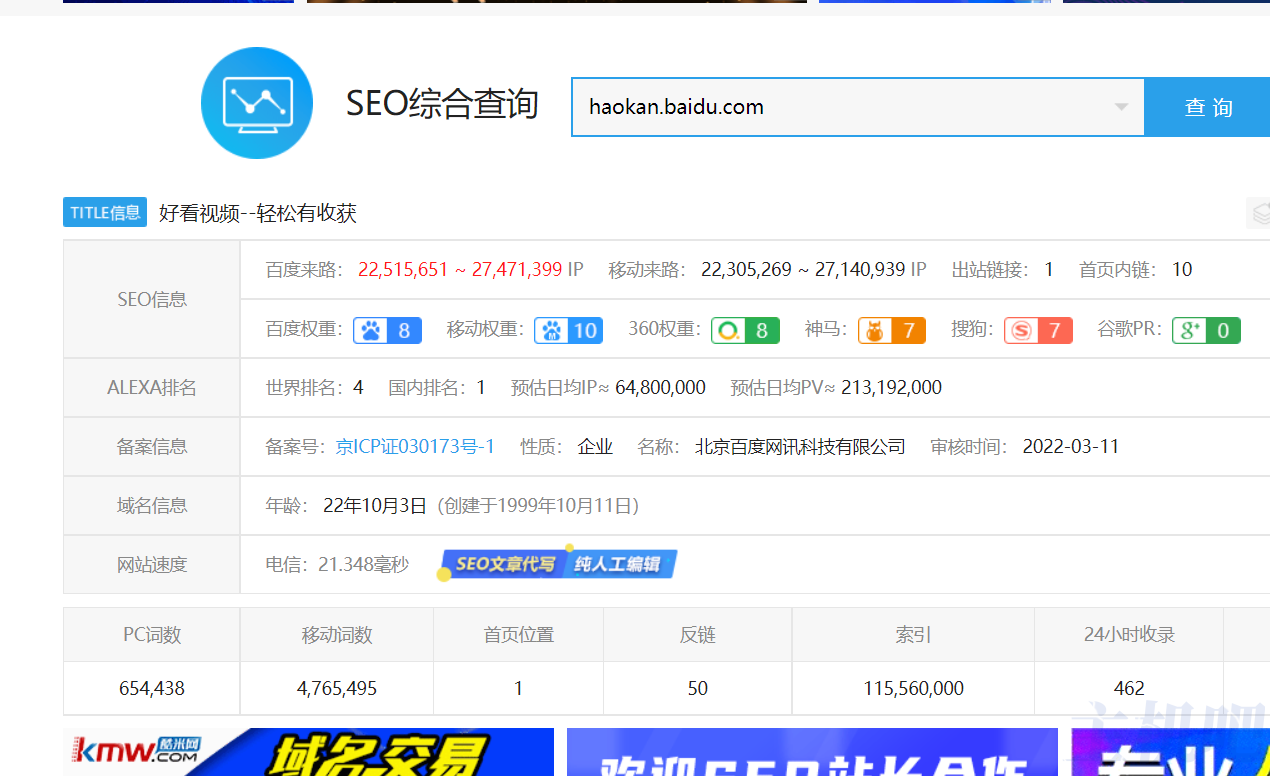The image size is (1270, 776).
Task: Click the company name 北京百度网讯科技有限公司
Action: click(x=800, y=447)
